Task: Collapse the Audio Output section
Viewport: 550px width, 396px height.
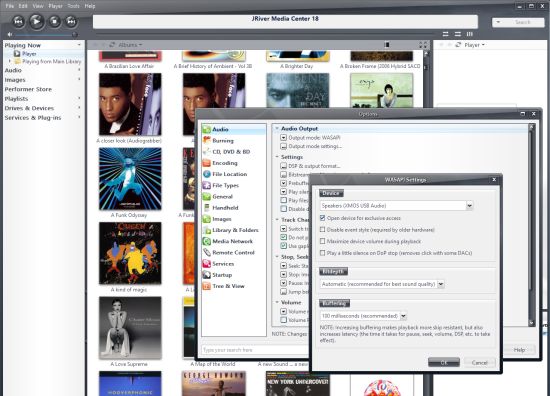Action: (x=277, y=129)
